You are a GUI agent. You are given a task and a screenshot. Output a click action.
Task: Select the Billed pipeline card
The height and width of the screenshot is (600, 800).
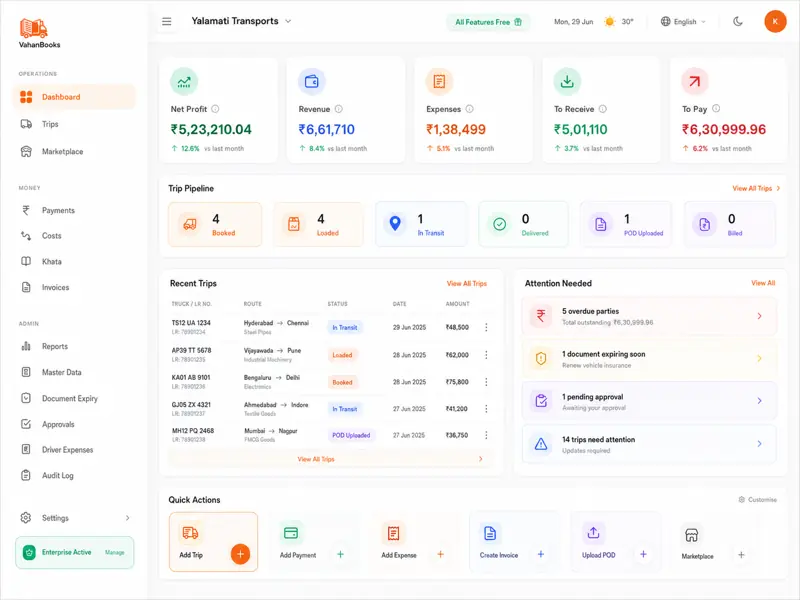[730, 224]
